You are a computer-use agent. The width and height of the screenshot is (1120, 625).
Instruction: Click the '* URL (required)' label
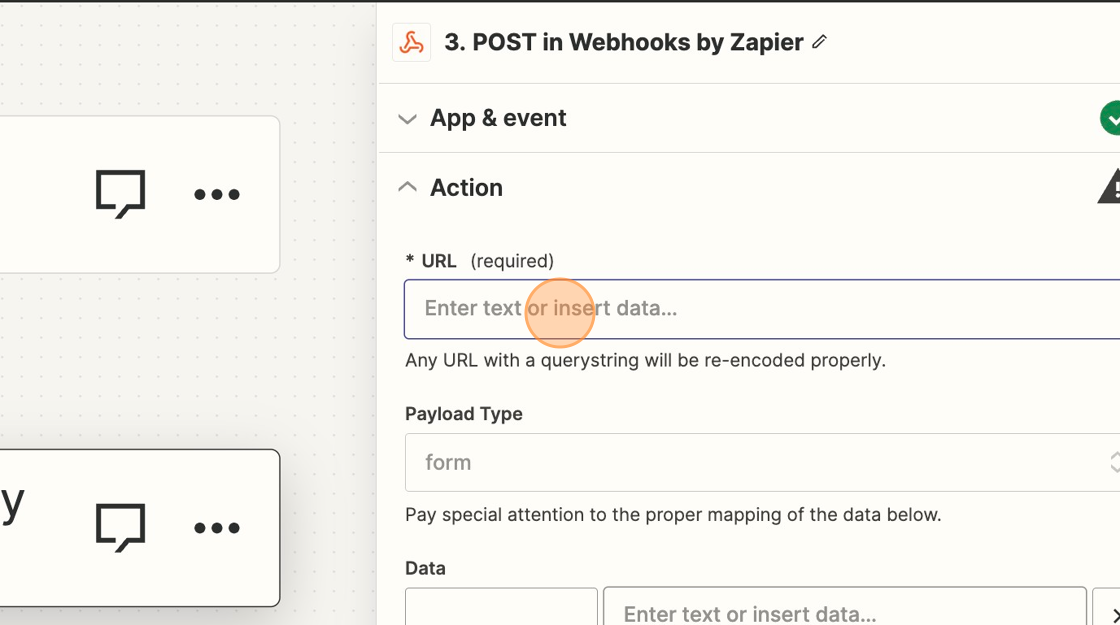pos(479,261)
